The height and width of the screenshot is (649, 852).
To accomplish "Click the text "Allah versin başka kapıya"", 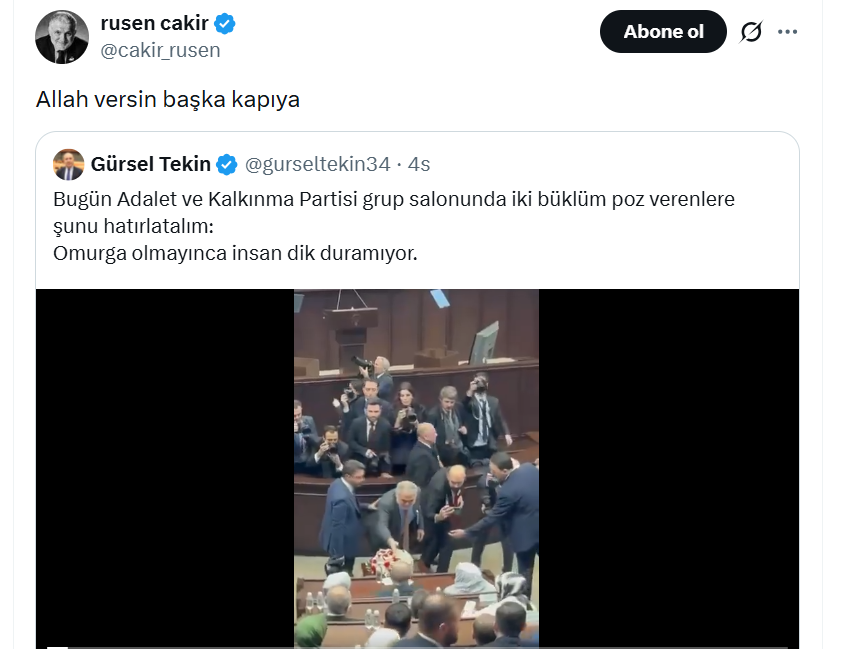I will [168, 100].
